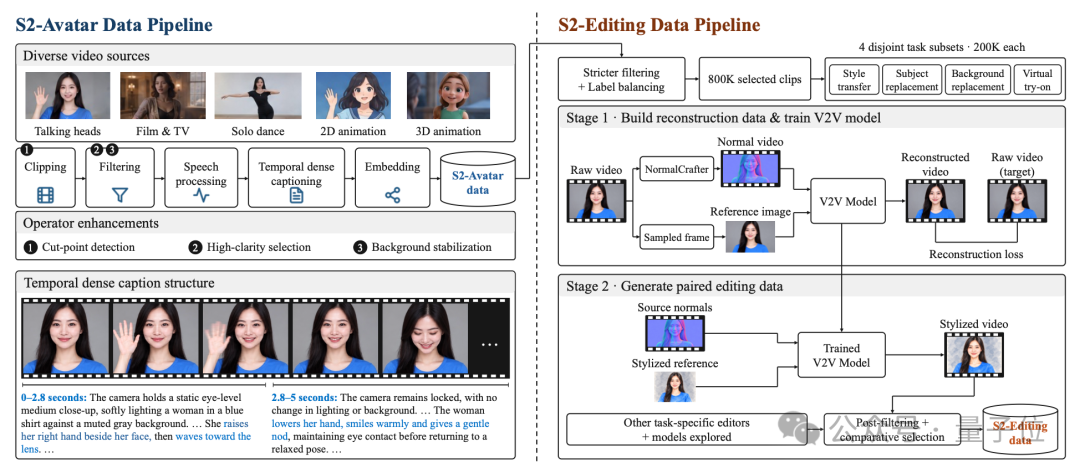Click the Temporal dense captioning box
Image resolution: width=1080 pixels, height=473 pixels.
[296, 178]
